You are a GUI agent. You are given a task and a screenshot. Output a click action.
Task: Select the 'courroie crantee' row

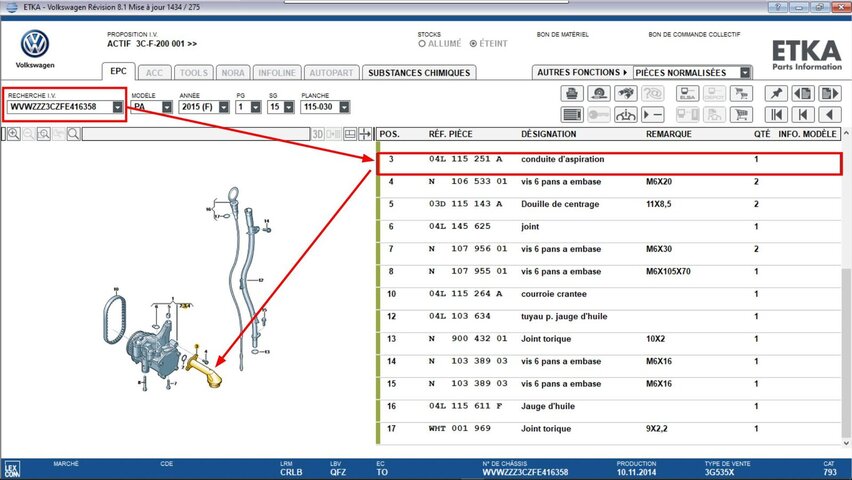click(x=609, y=298)
